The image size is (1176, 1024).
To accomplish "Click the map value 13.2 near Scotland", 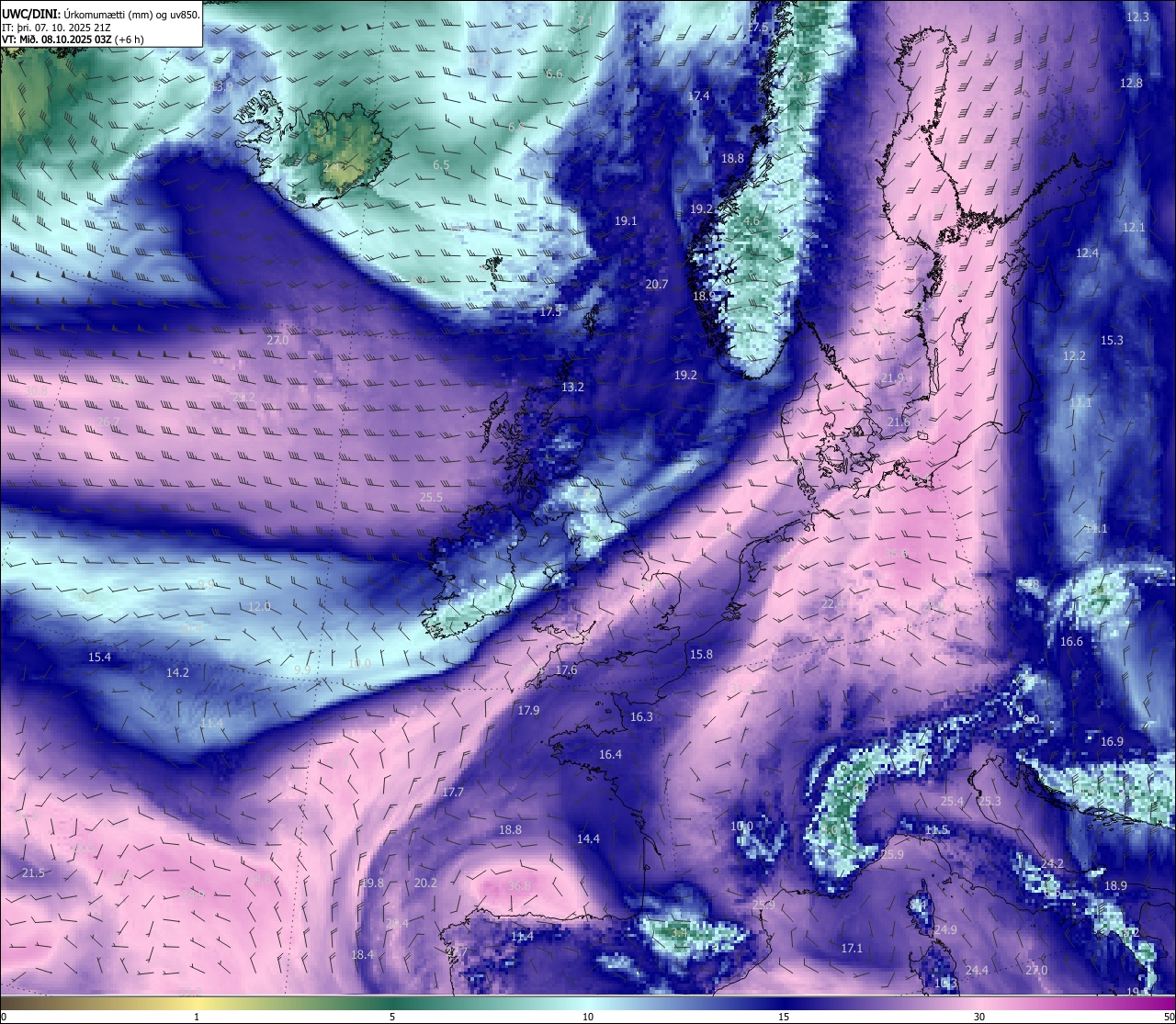I will (572, 388).
